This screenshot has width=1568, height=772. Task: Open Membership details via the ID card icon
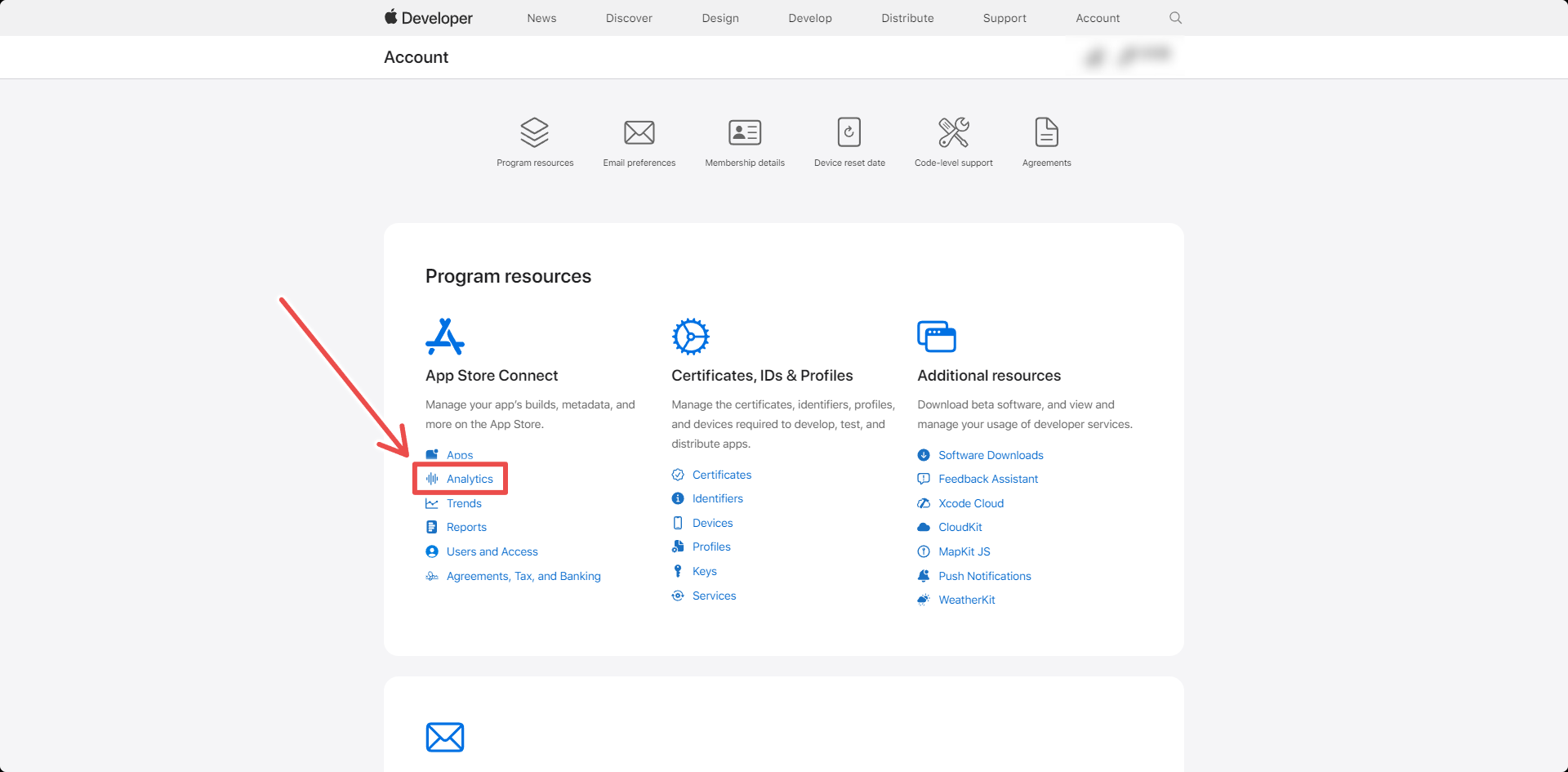745,132
